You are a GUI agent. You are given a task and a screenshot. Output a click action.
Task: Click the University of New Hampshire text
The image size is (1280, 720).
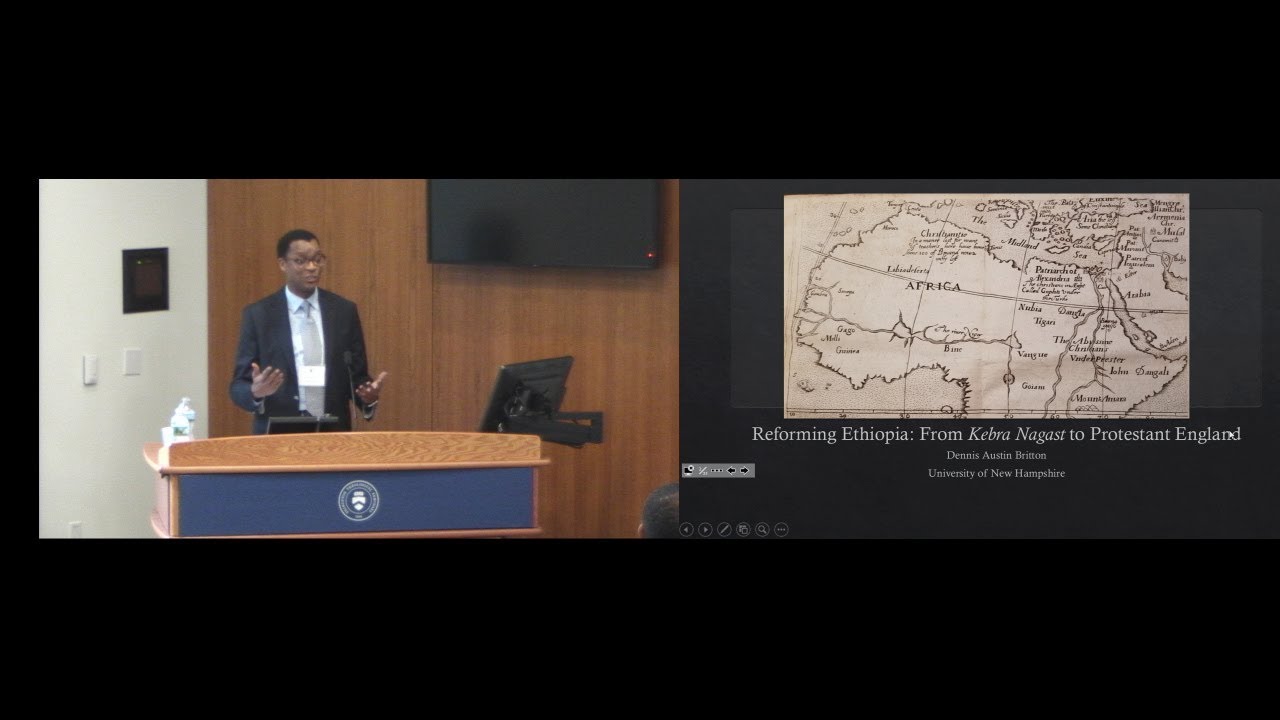(x=996, y=473)
